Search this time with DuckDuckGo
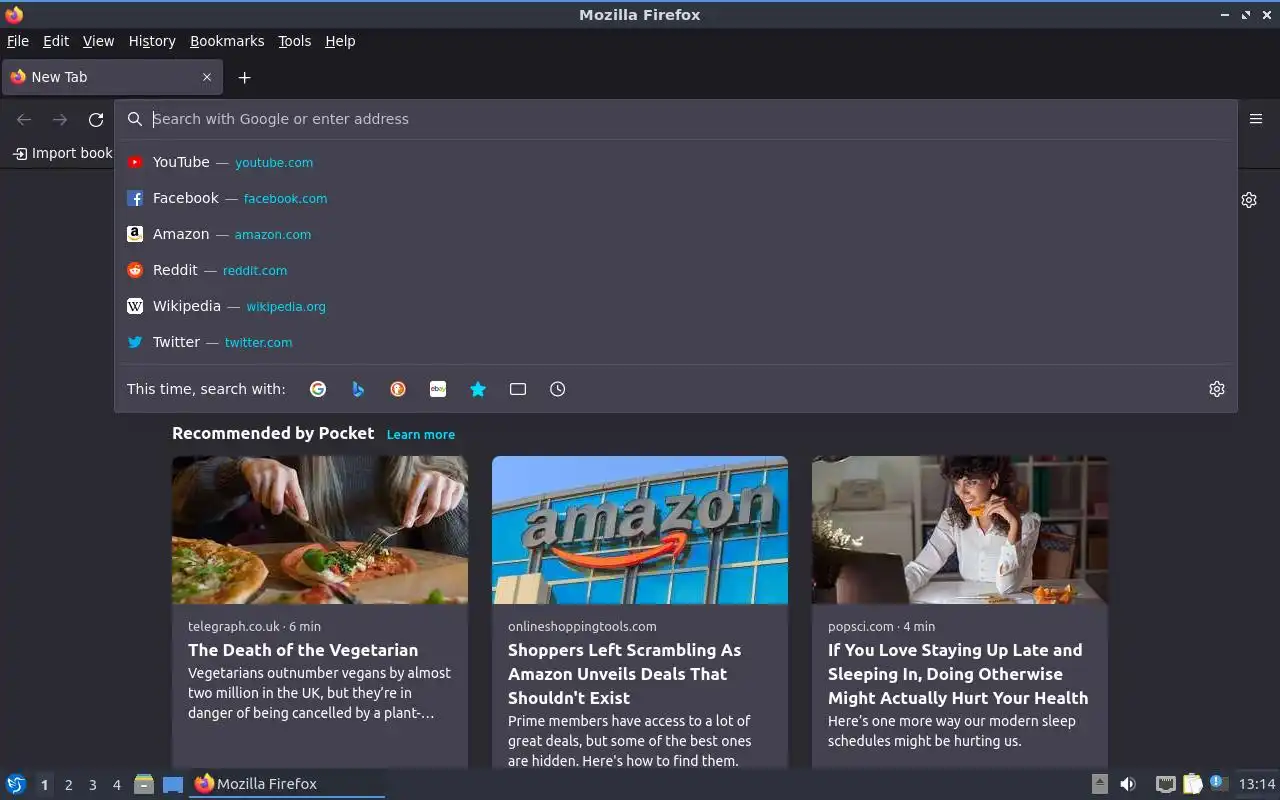The width and height of the screenshot is (1280, 800). coord(398,389)
